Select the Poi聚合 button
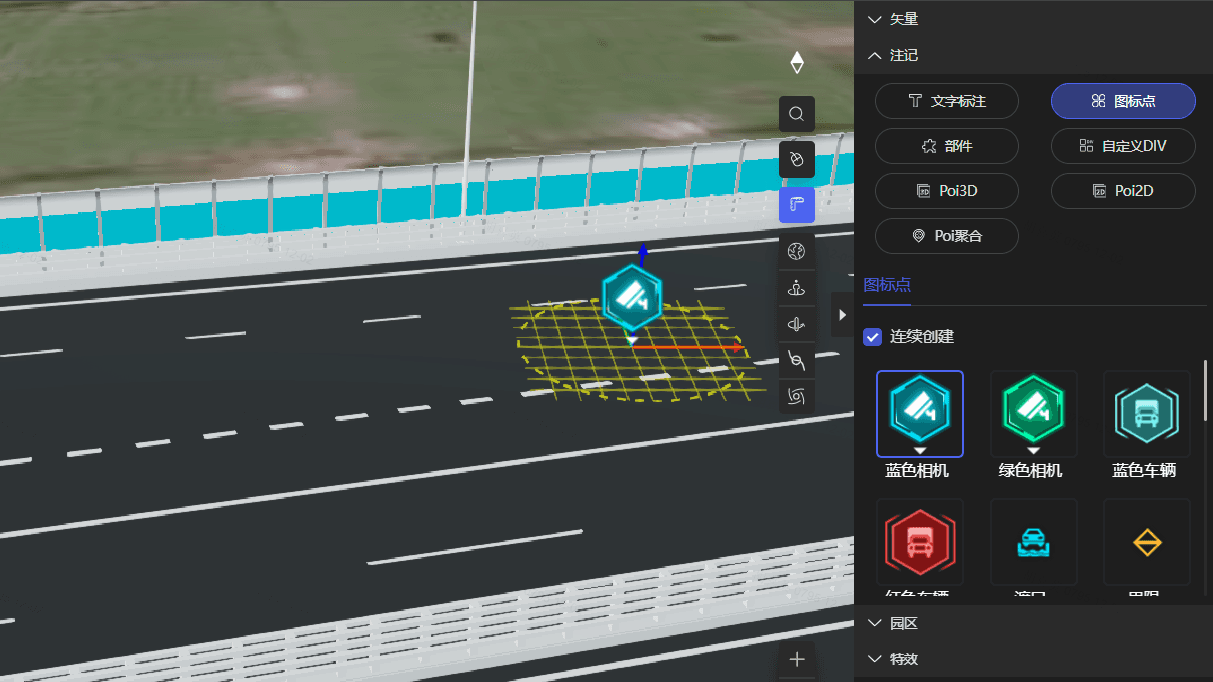 (946, 236)
